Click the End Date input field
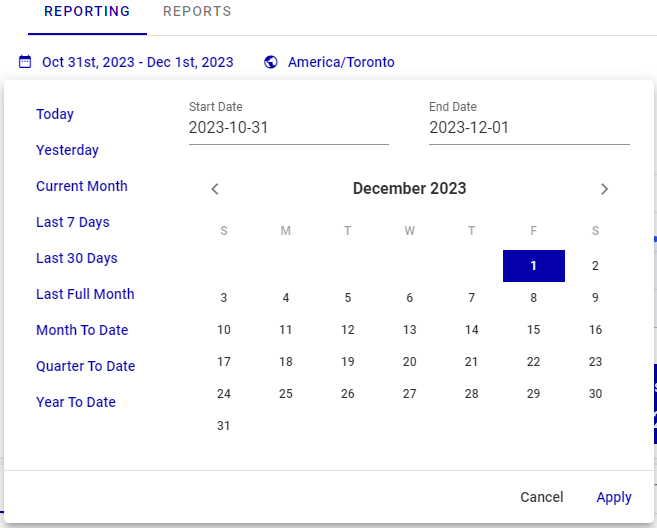Screen dimensions: 657x528 pos(529,128)
